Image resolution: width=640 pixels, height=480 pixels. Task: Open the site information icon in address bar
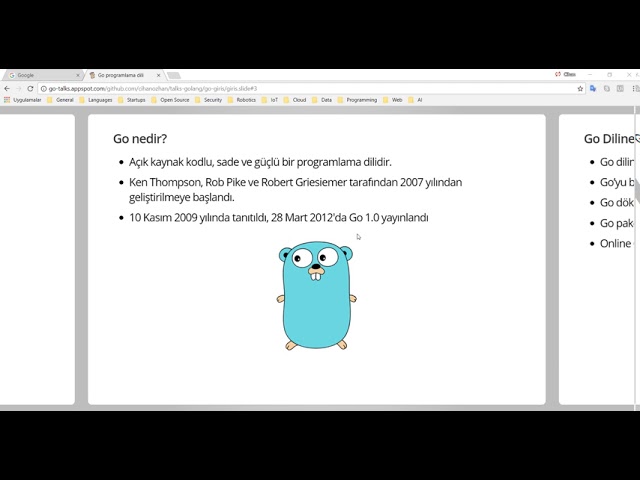(x=44, y=89)
